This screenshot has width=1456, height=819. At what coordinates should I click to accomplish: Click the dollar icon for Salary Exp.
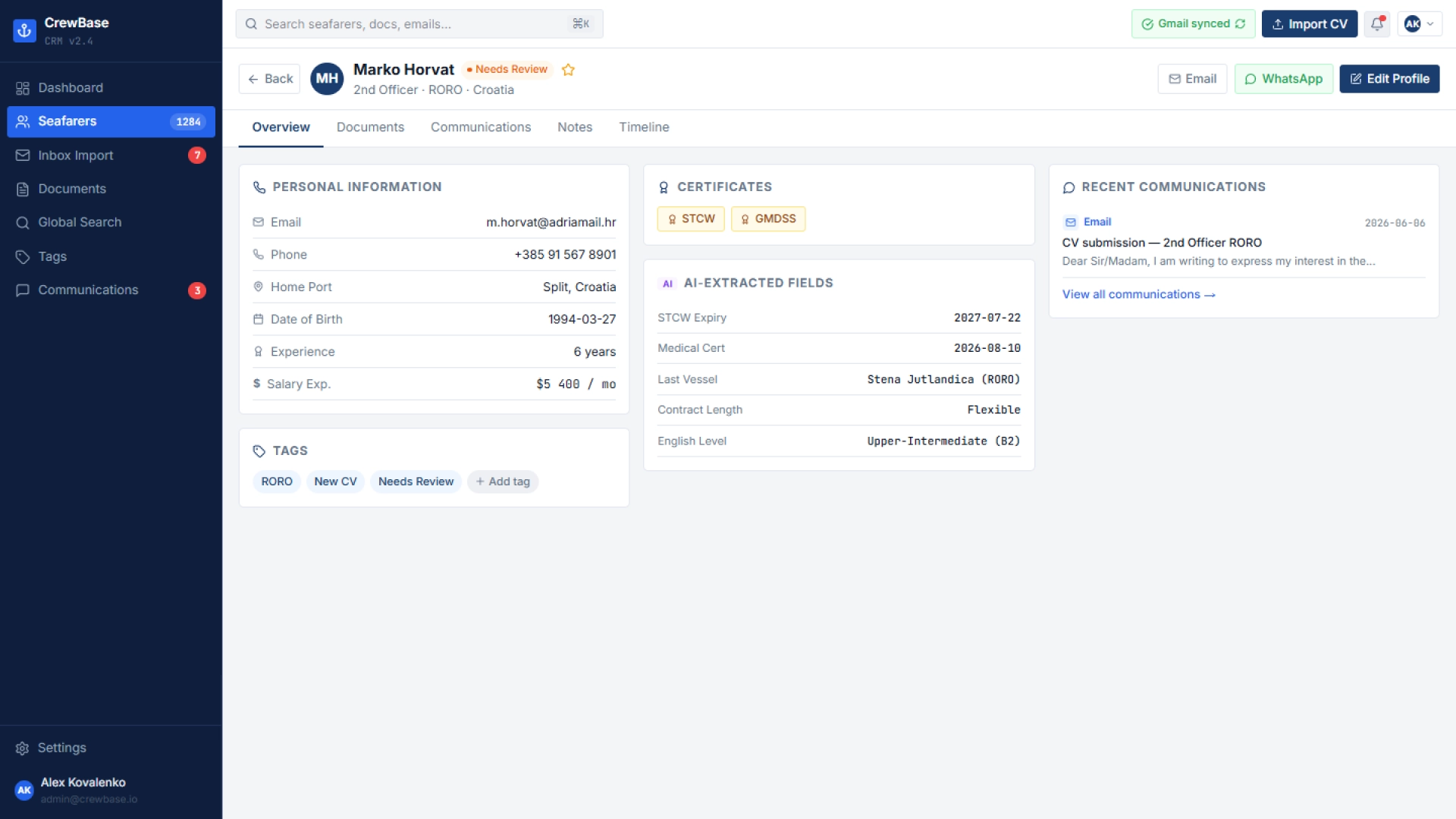[x=257, y=384]
